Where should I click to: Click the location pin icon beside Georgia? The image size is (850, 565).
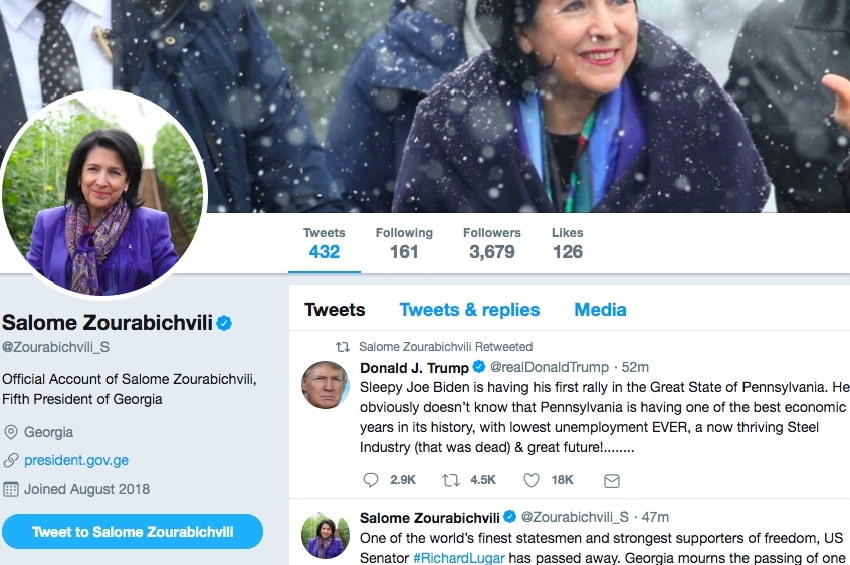(x=11, y=433)
